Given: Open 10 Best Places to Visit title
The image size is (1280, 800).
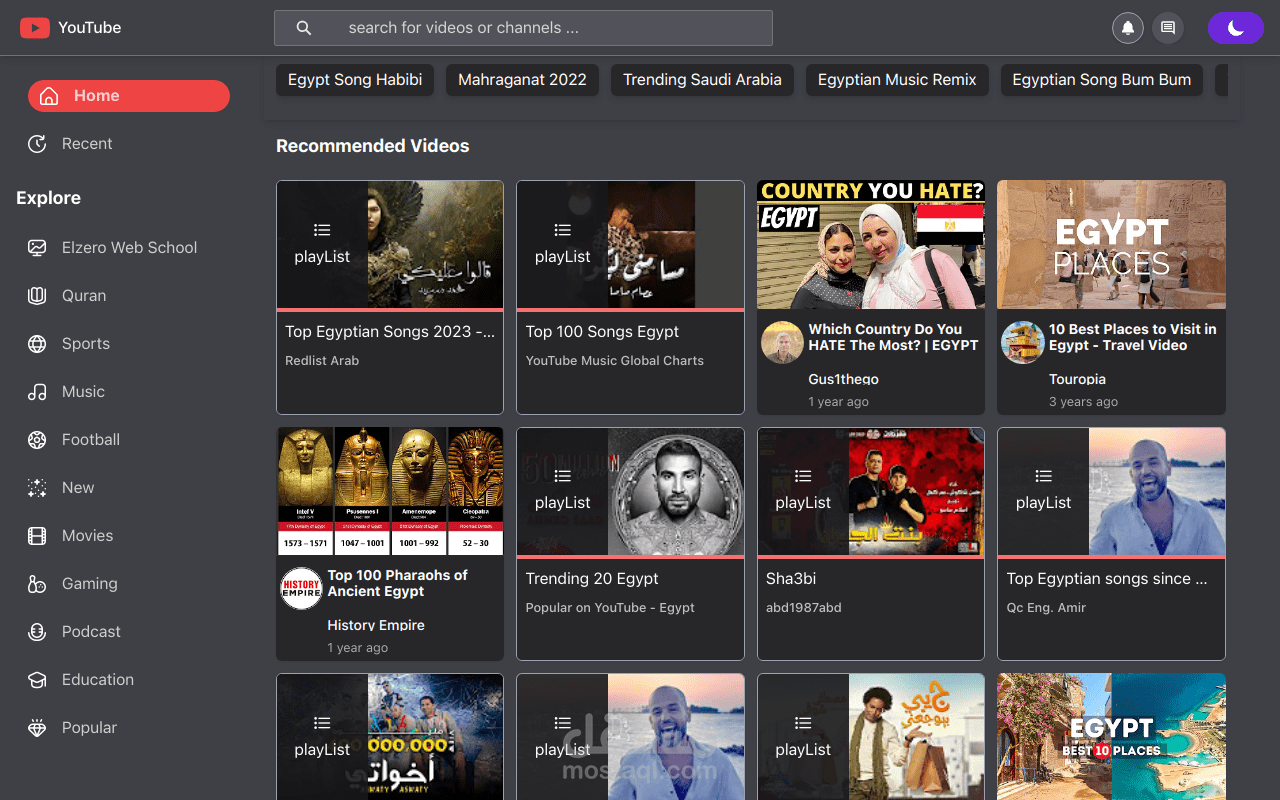Looking at the screenshot, I should coord(1133,337).
